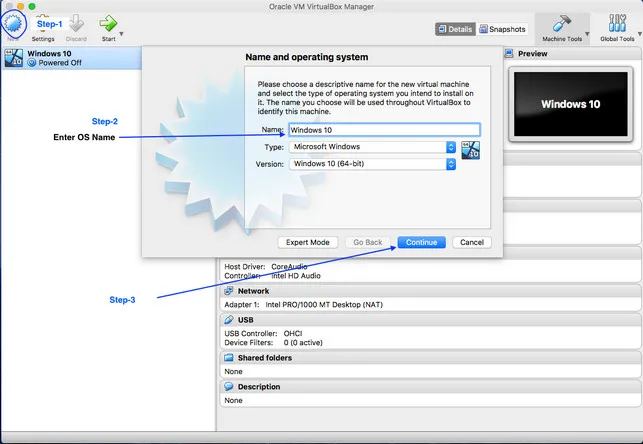The image size is (643, 444).
Task: Click the Network section icon
Action: (228, 291)
